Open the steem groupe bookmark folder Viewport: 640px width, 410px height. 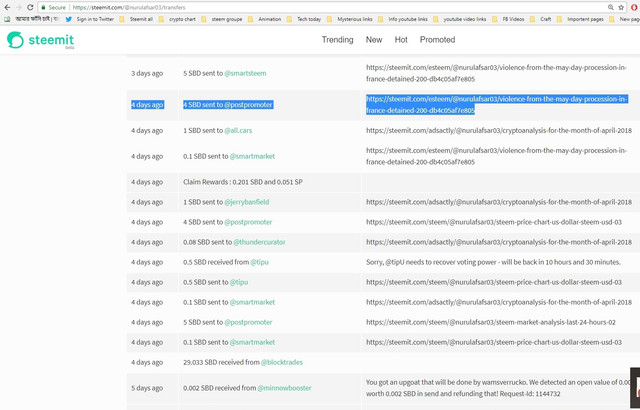point(221,19)
